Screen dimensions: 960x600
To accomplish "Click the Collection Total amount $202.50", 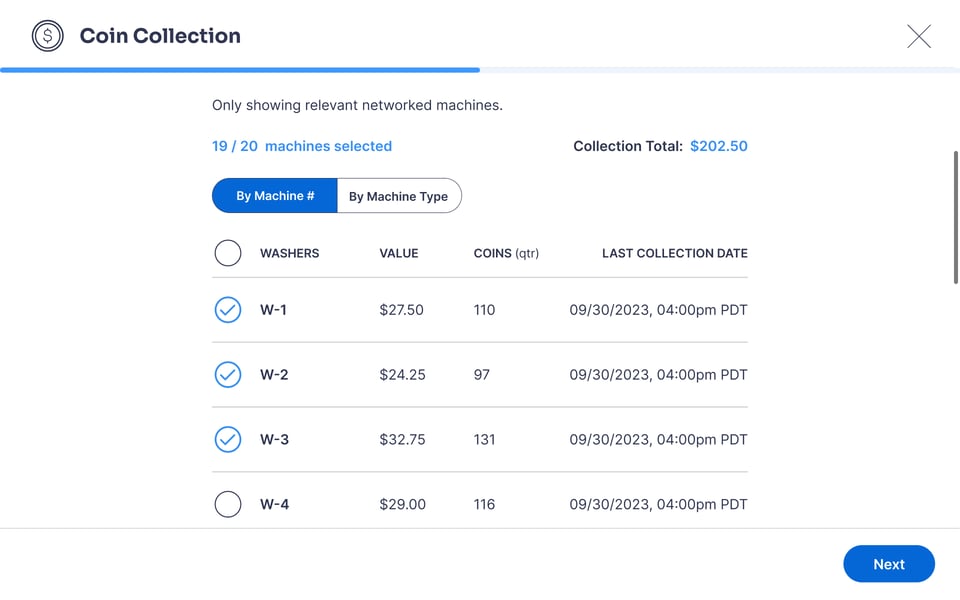I will click(x=721, y=146).
